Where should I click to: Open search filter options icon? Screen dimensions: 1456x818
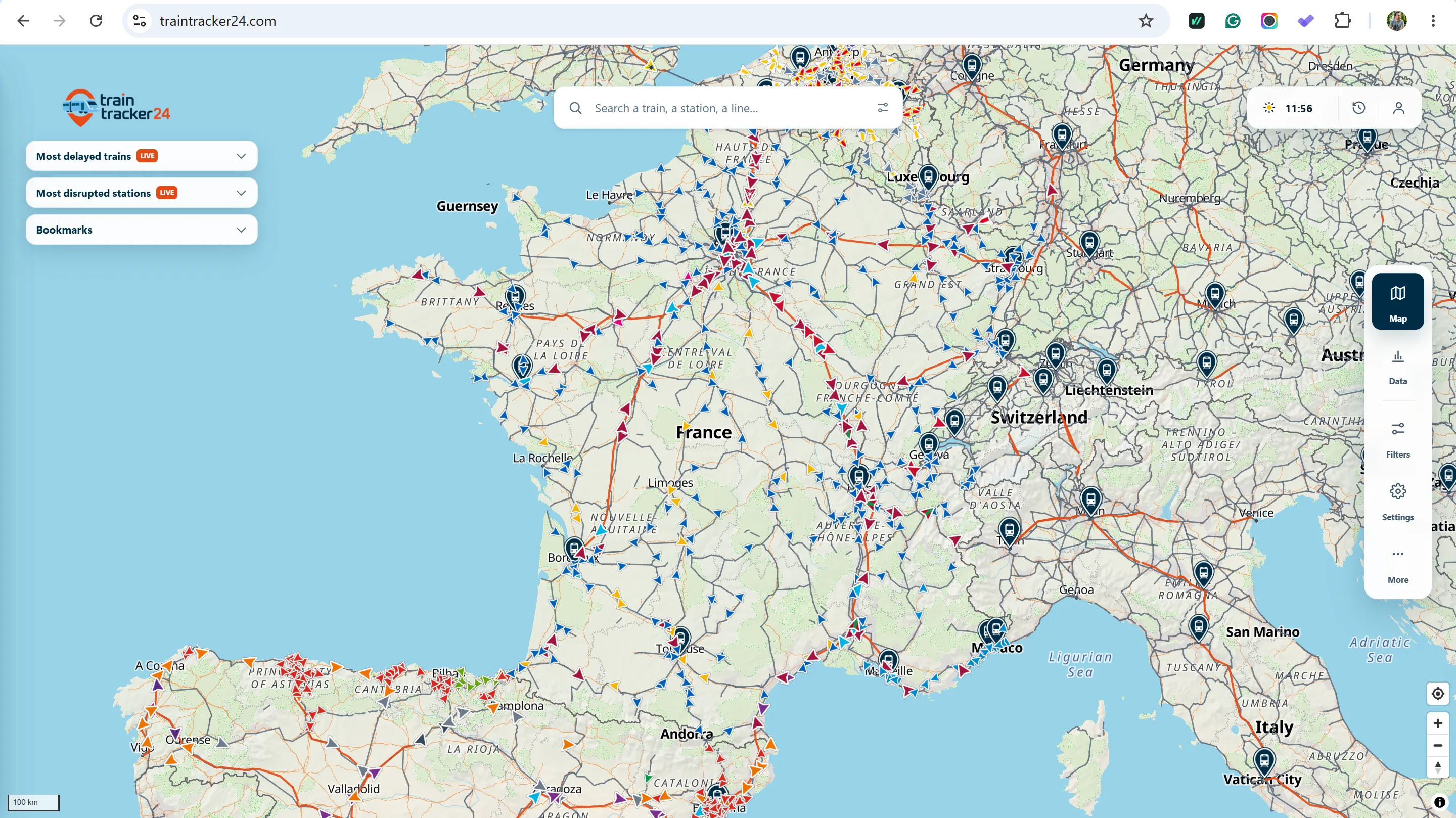(x=882, y=108)
